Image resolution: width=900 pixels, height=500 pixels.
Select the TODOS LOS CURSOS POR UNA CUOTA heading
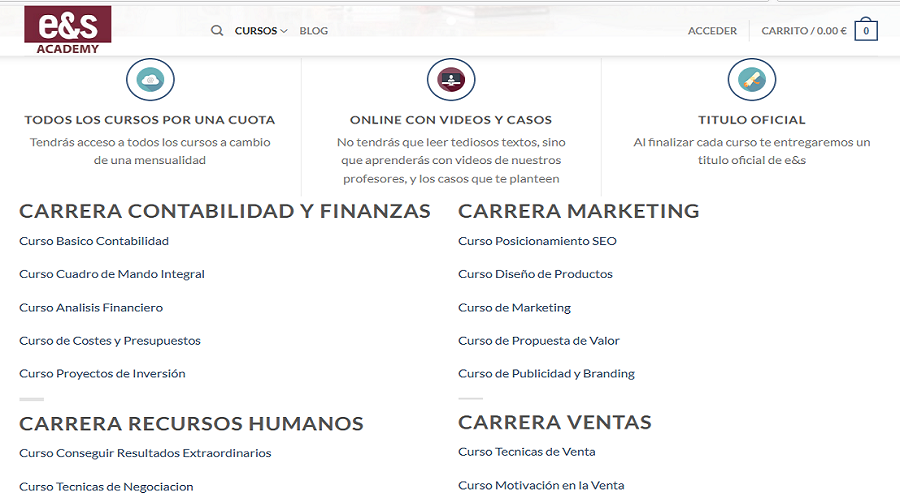click(x=150, y=120)
